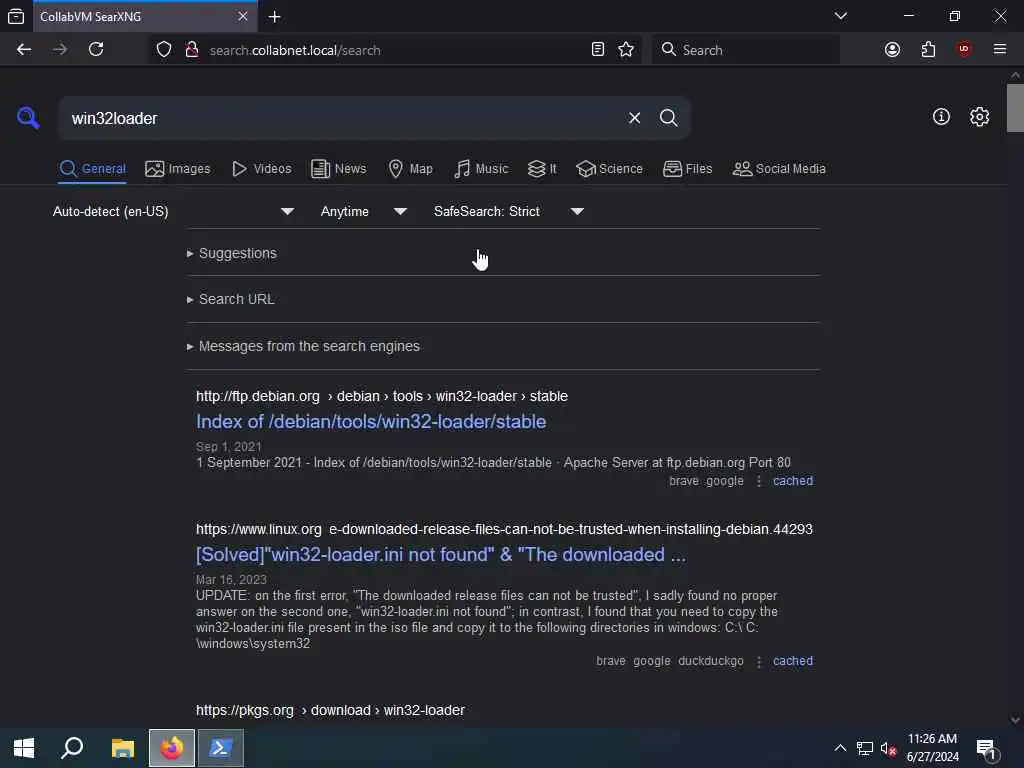This screenshot has width=1024, height=768.
Task: Select the General search category
Action: tap(93, 168)
